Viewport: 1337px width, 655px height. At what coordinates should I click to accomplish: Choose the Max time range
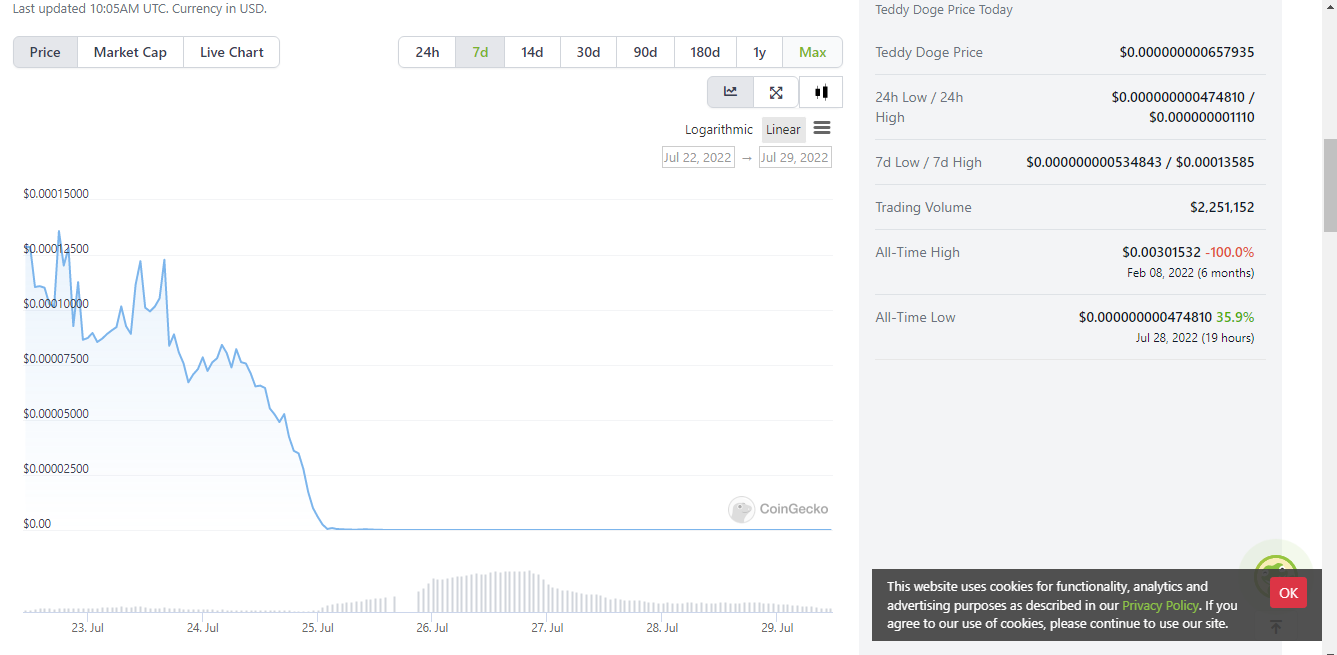813,52
